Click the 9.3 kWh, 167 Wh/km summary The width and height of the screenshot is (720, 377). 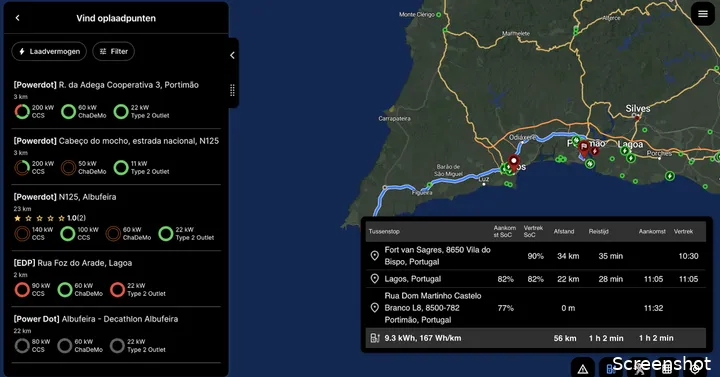422,338
